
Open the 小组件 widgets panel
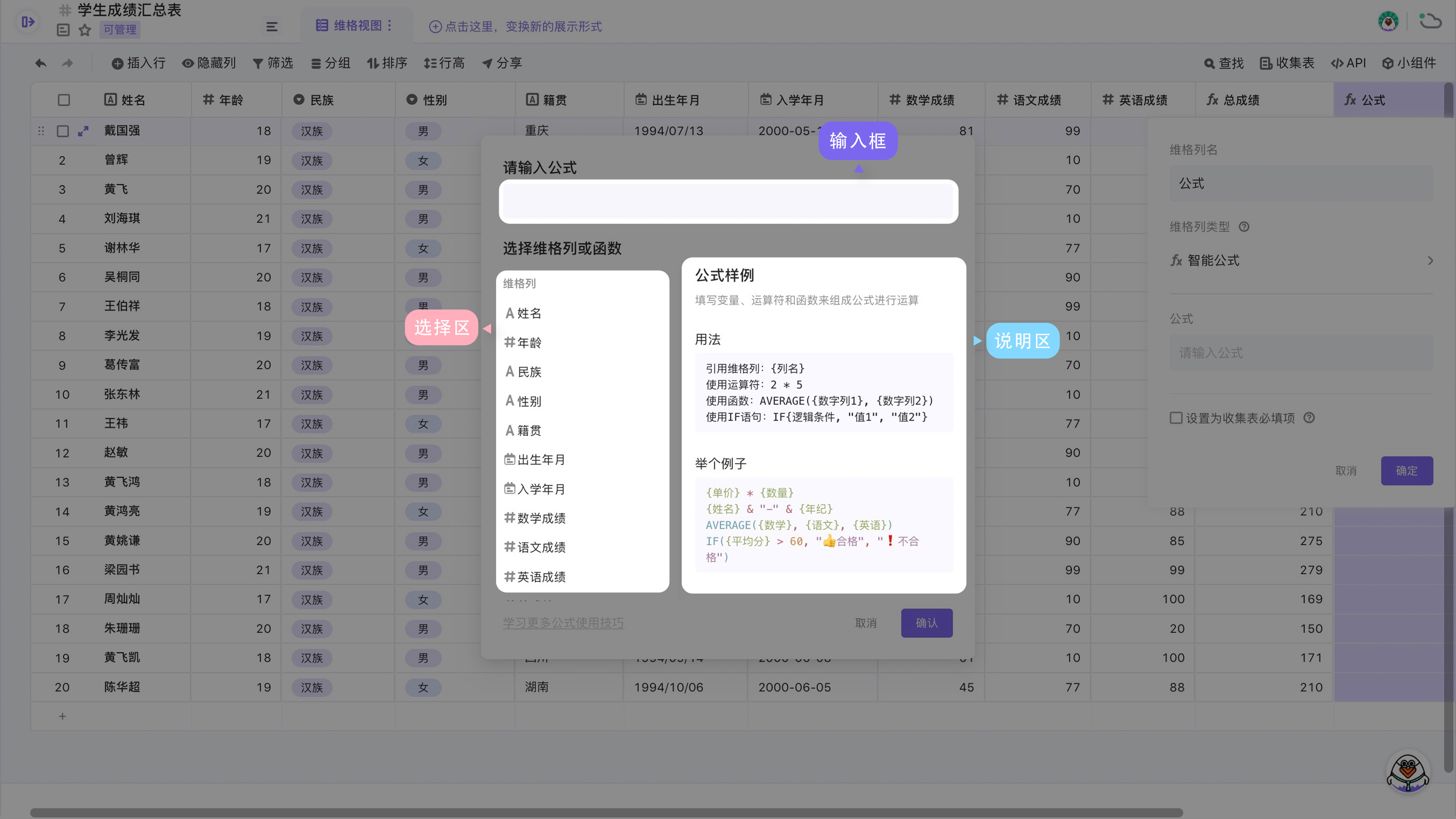click(1408, 63)
